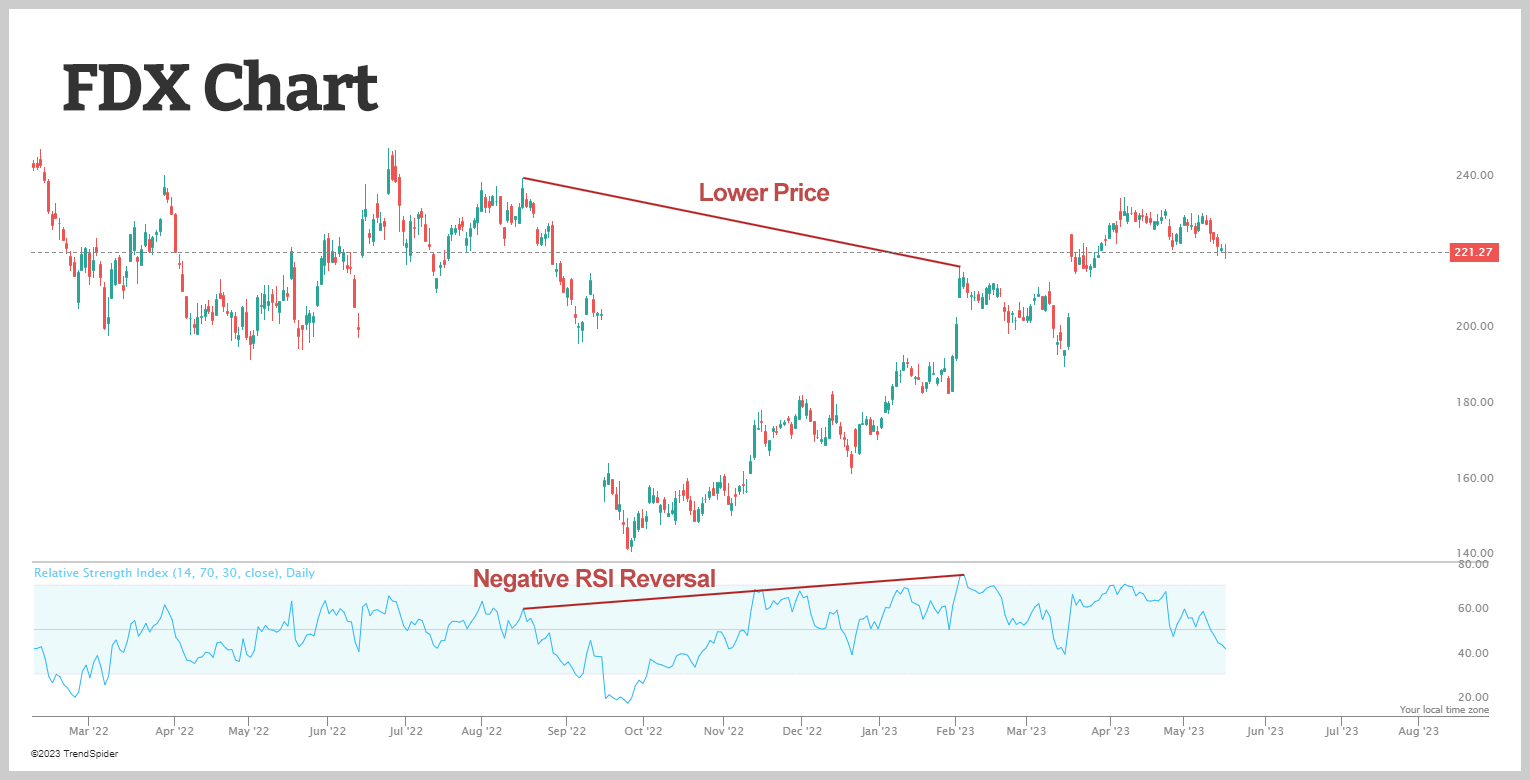The height and width of the screenshot is (780, 1530).
Task: Click the FDX Chart title
Action: [220, 88]
